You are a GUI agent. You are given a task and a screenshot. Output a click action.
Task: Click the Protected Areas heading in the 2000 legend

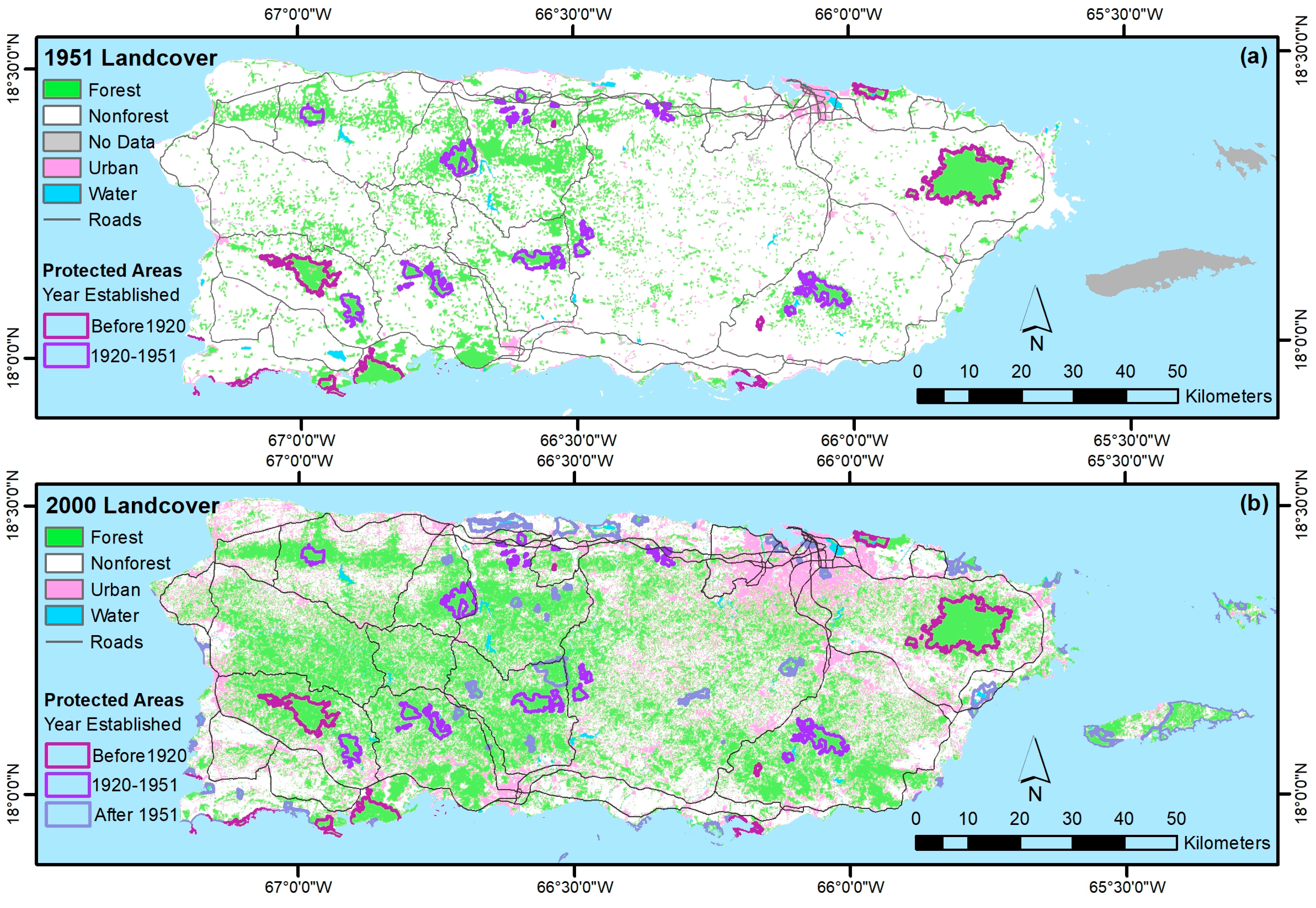tap(114, 700)
